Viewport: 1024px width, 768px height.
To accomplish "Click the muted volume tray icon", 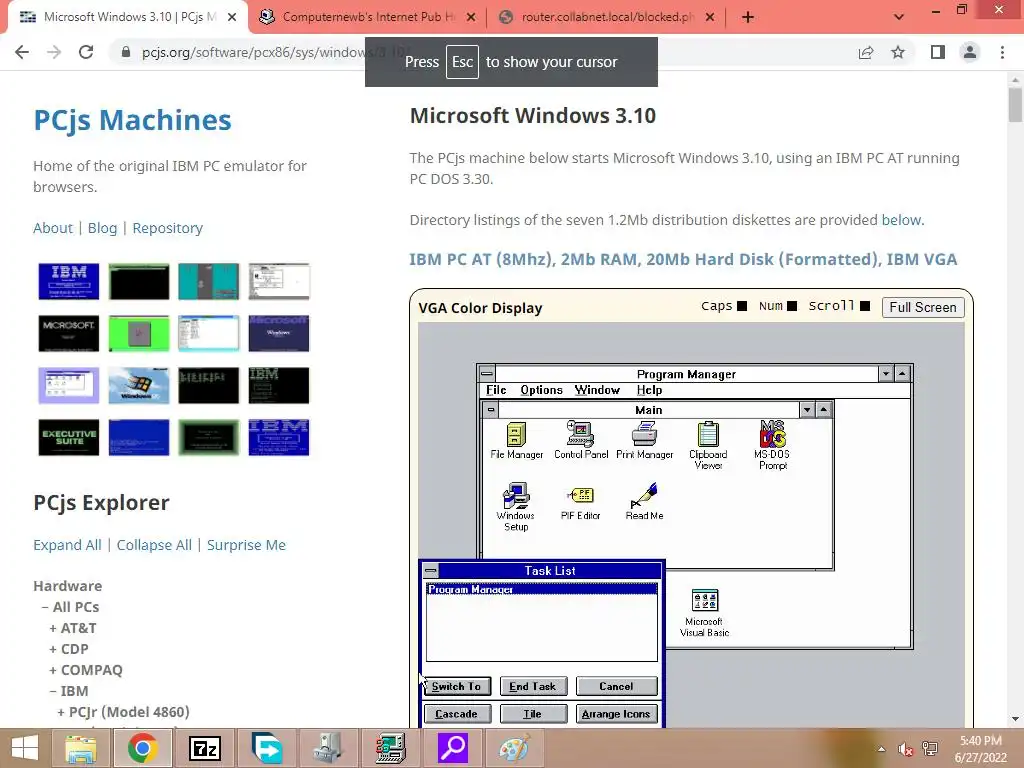I will 905,749.
